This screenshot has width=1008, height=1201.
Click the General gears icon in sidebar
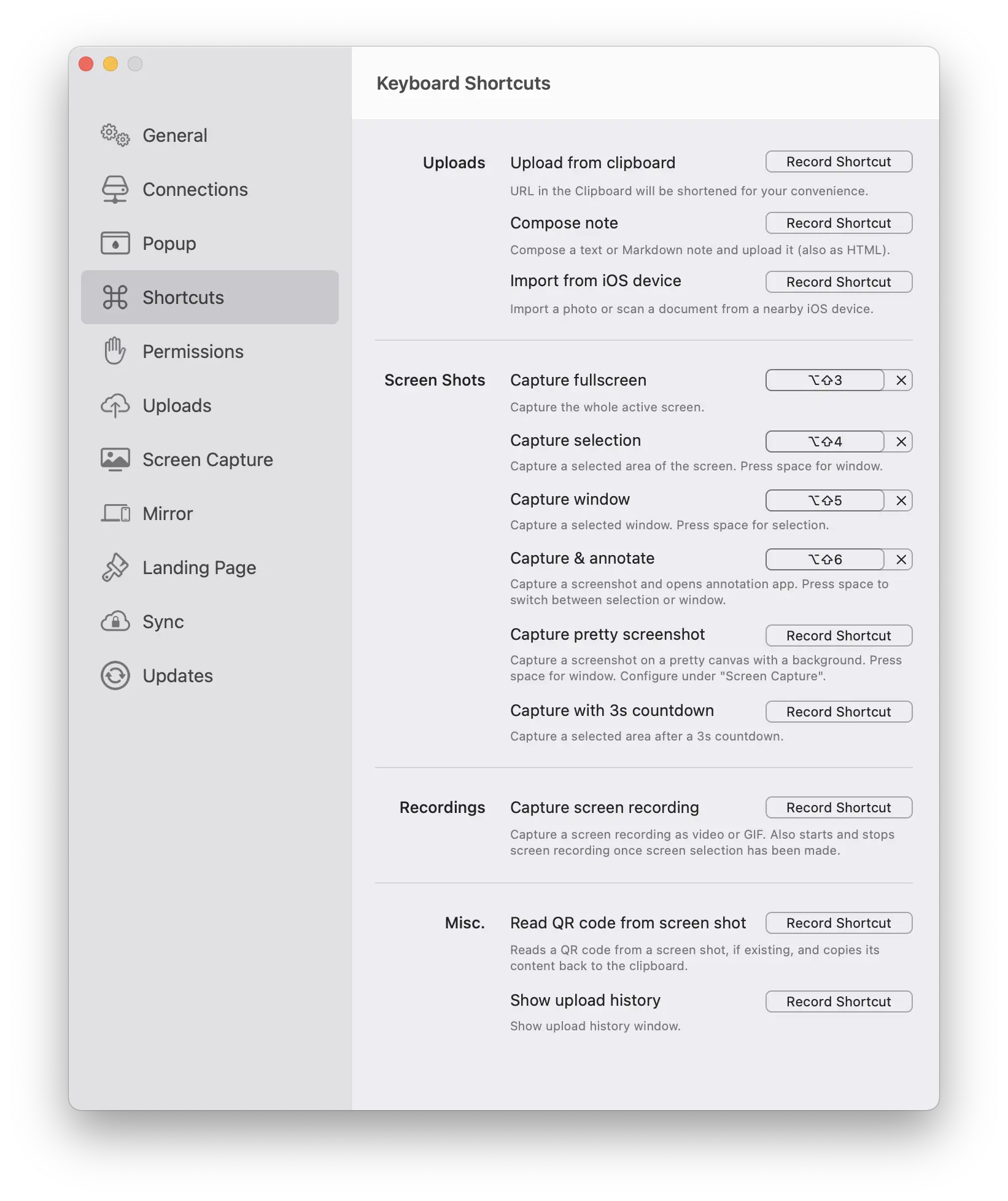[115, 135]
